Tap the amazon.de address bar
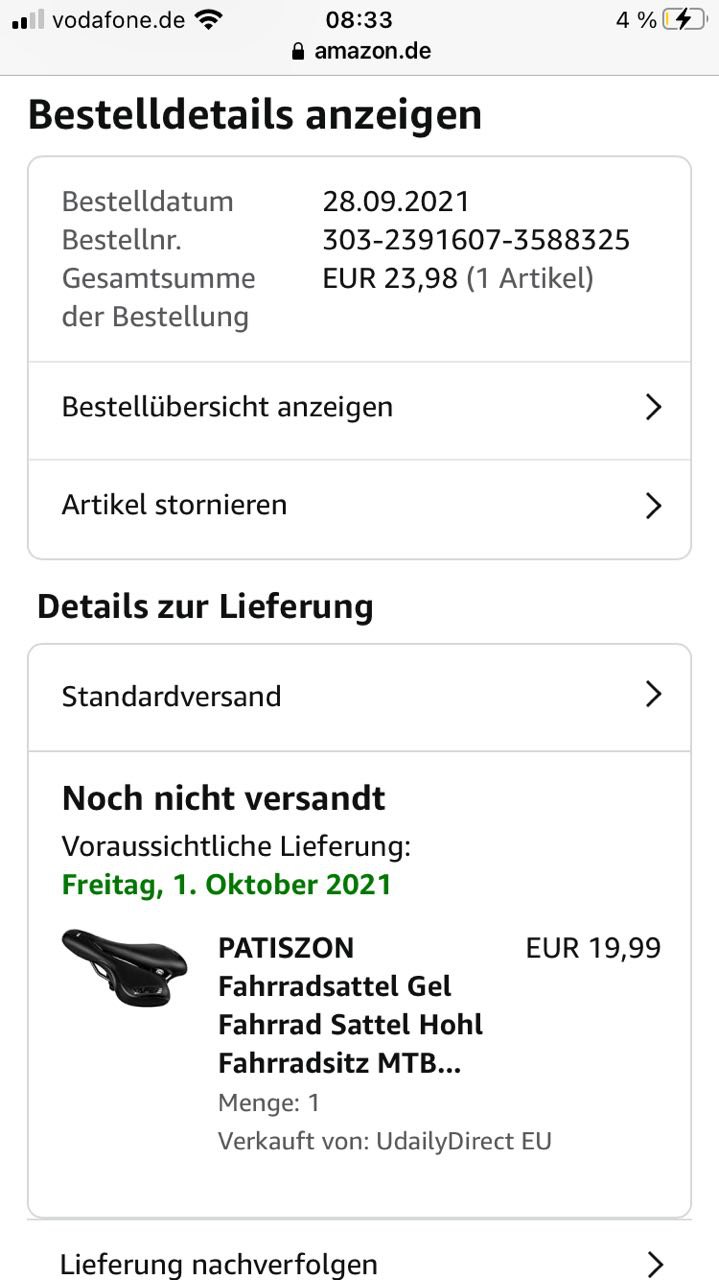The image size is (719, 1280). 361,51
